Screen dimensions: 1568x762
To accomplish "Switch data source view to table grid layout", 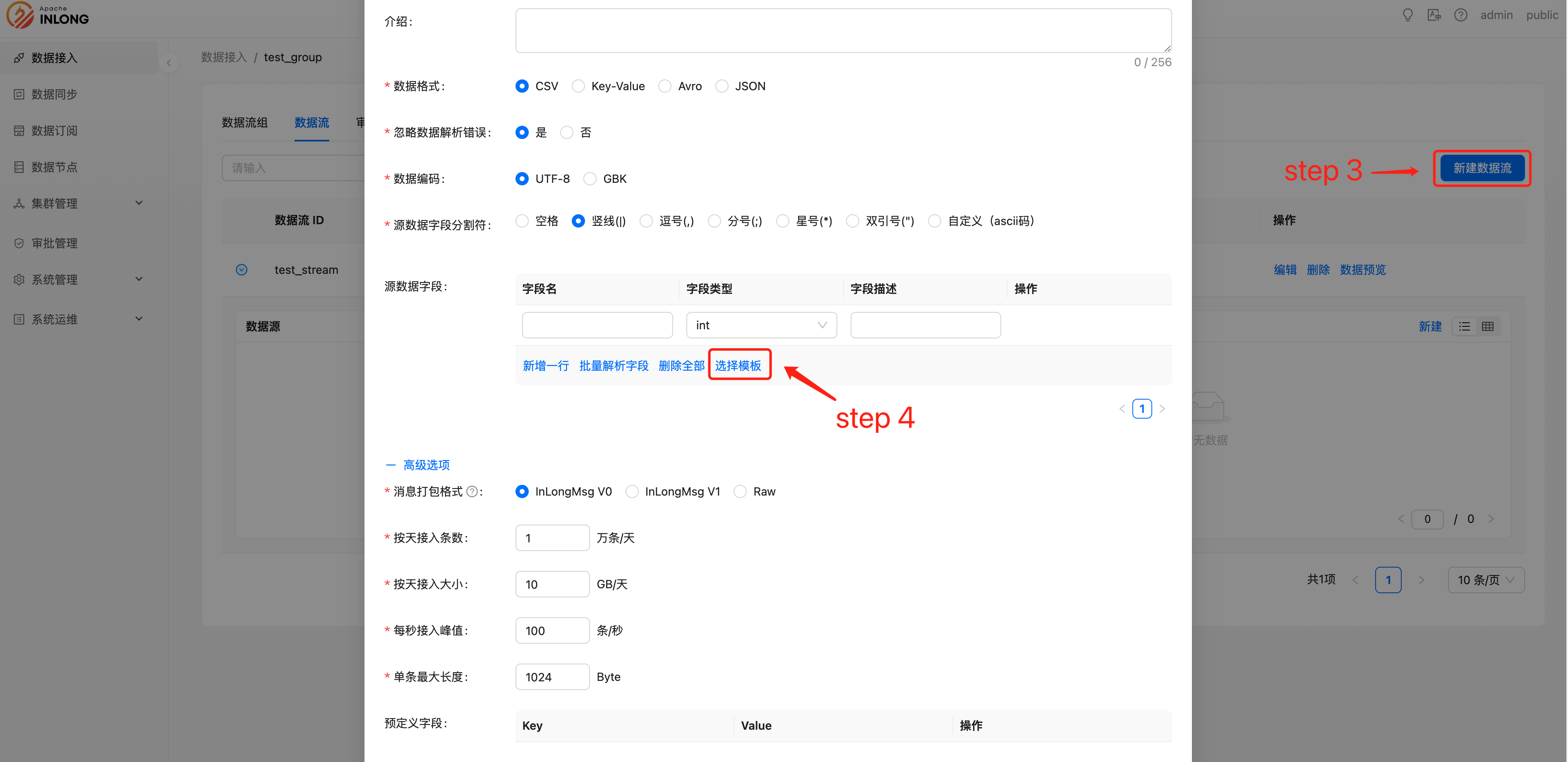I will click(1488, 326).
